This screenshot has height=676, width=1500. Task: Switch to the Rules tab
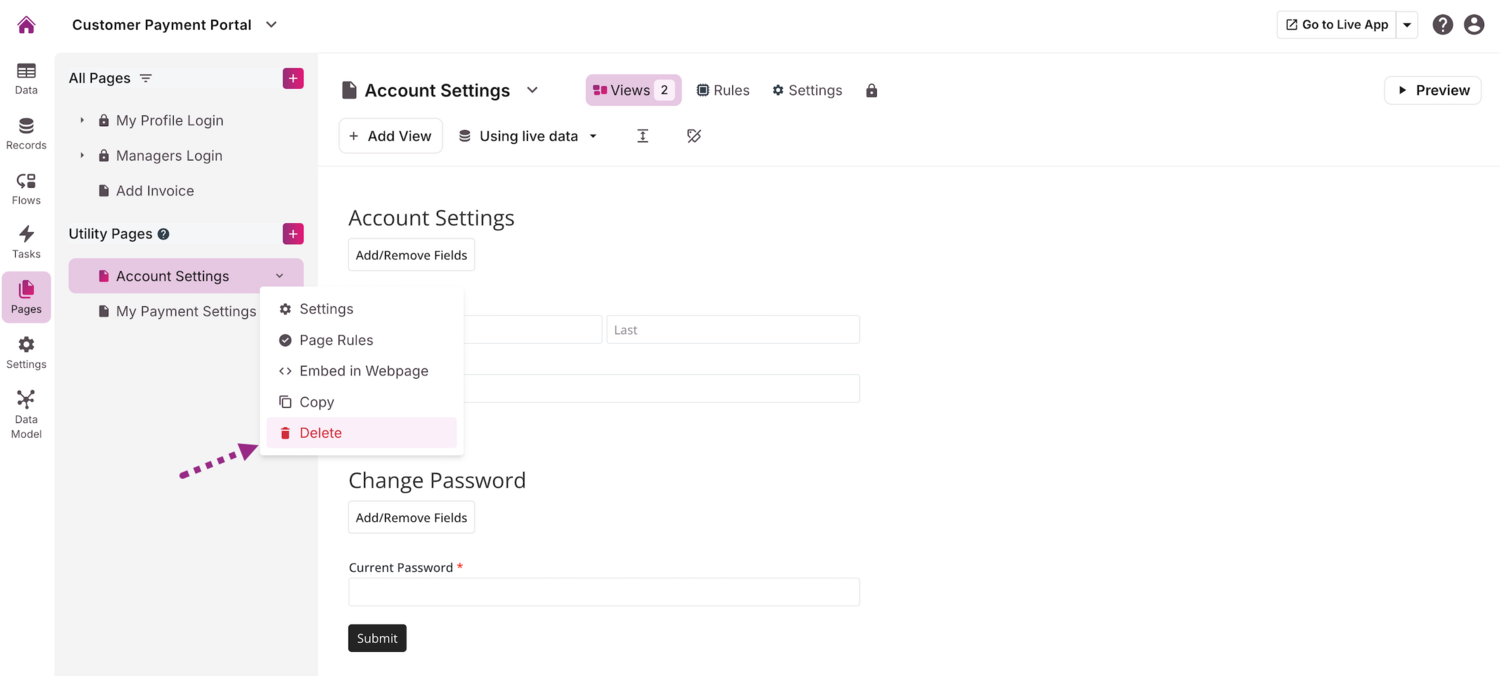tap(723, 90)
